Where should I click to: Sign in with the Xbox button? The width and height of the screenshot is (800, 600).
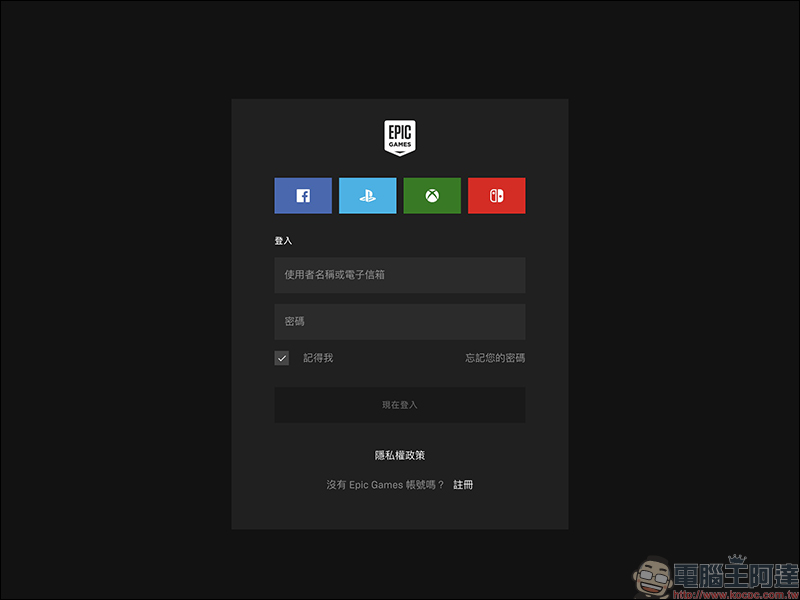pos(432,196)
